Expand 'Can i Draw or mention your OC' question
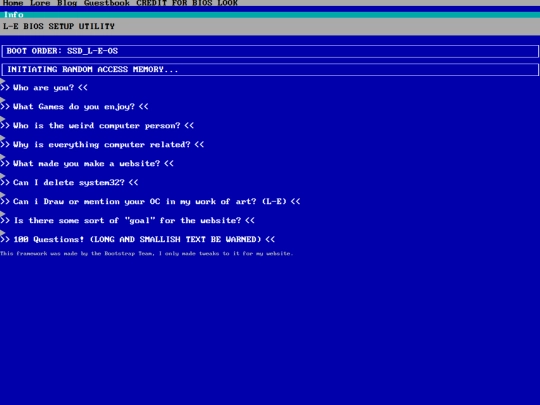The height and width of the screenshot is (405, 540). (x=150, y=201)
